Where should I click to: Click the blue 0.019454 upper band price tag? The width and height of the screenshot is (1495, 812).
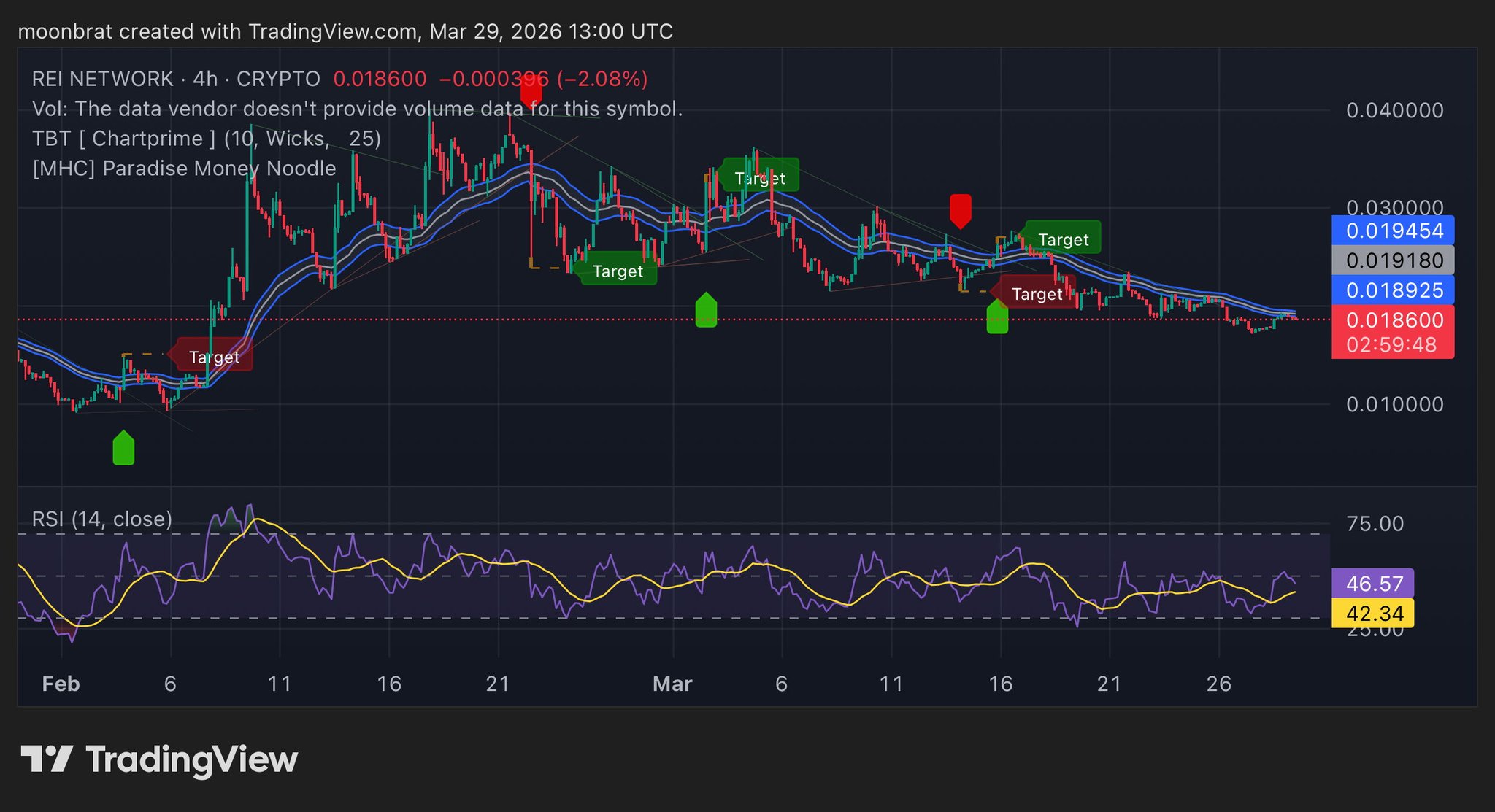tap(1393, 231)
